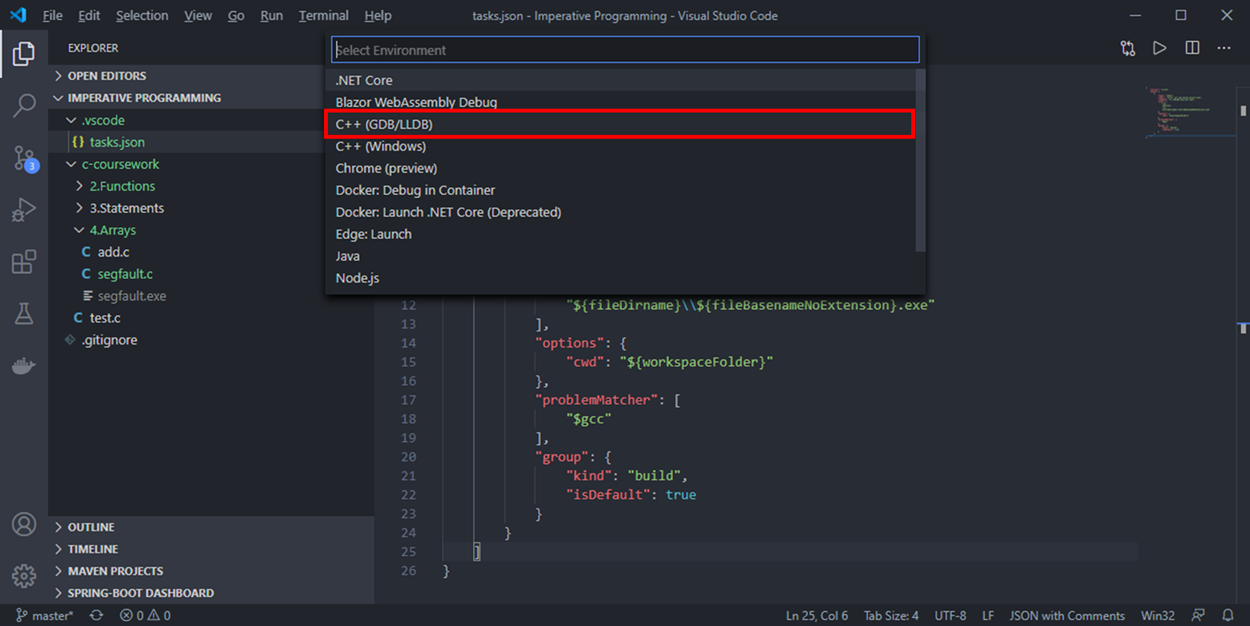Image resolution: width=1250 pixels, height=626 pixels.
Task: Click the Open Changes compare icon
Action: (x=1128, y=48)
